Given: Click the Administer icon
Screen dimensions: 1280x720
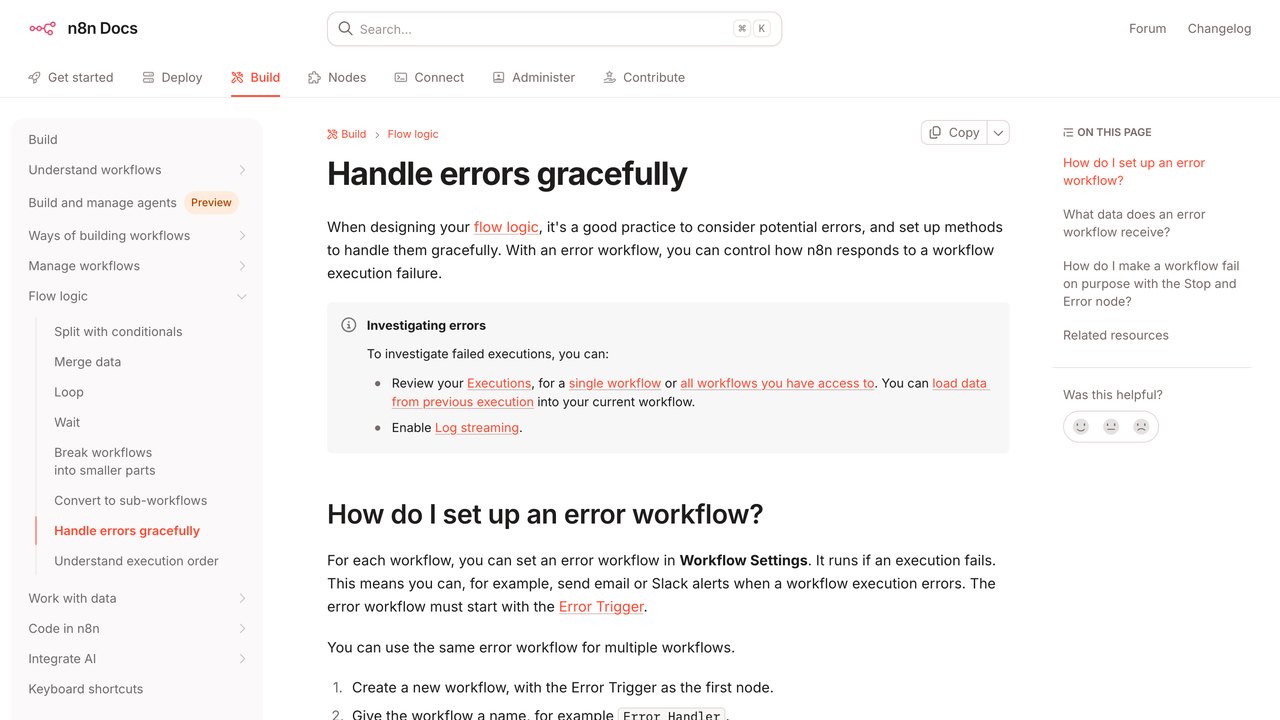Looking at the screenshot, I should click(x=499, y=77).
